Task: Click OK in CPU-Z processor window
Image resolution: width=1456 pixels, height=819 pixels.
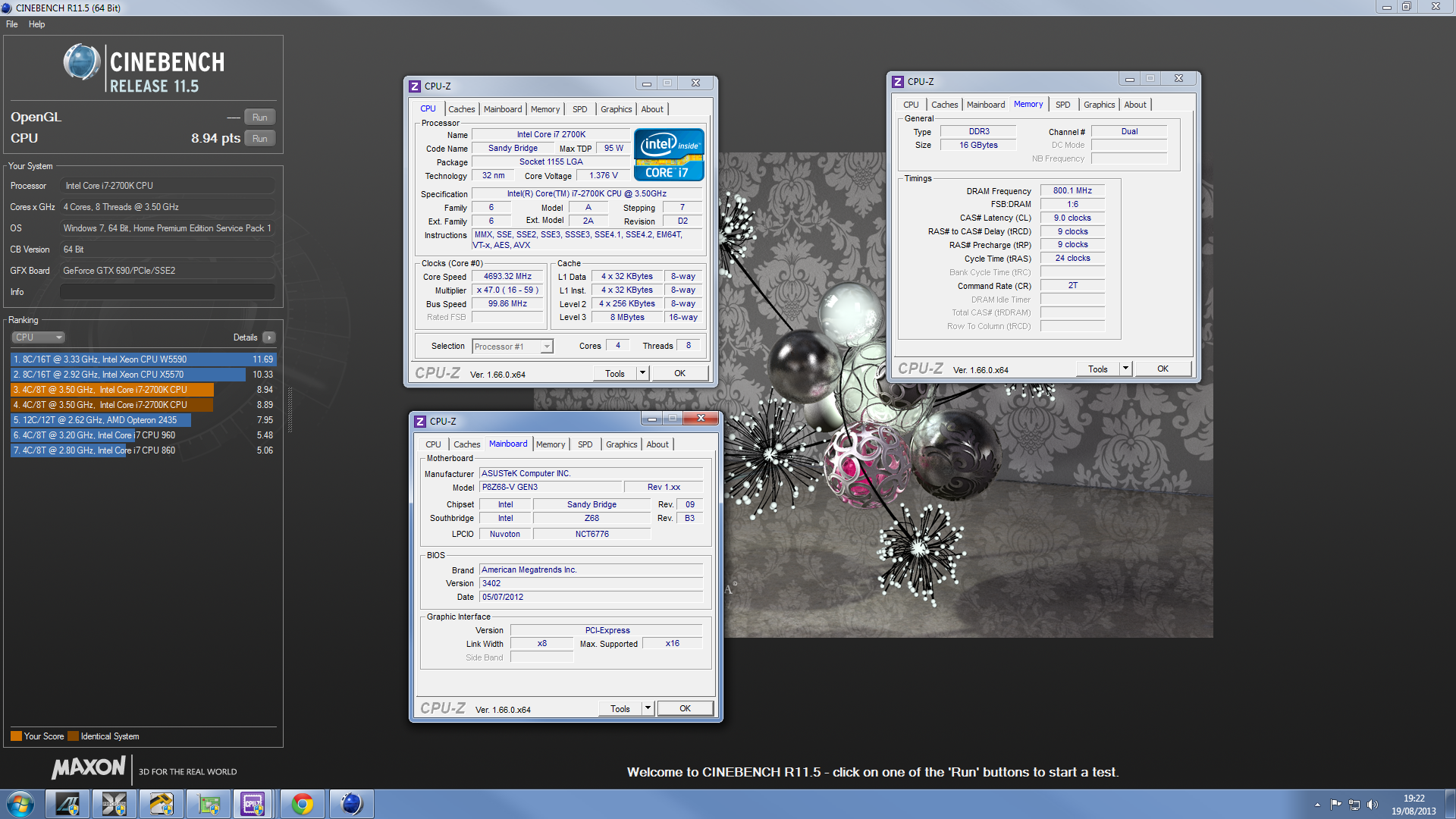Action: point(680,374)
